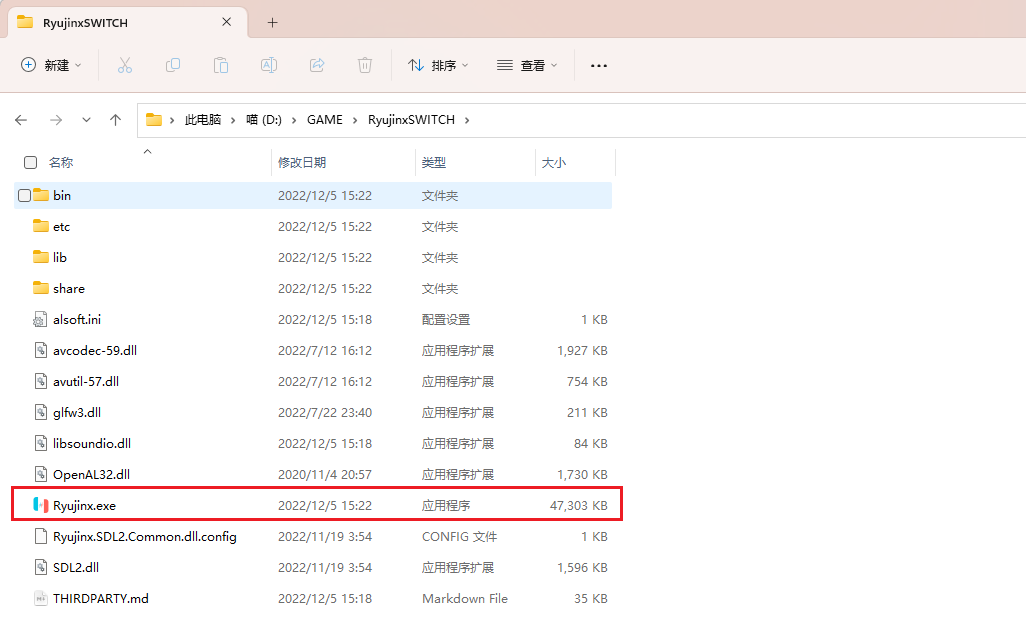Viewport: 1026px width, 620px height.
Task: Select the Ryujinx.SDL2.Common.dll.config file name
Action: pos(145,536)
